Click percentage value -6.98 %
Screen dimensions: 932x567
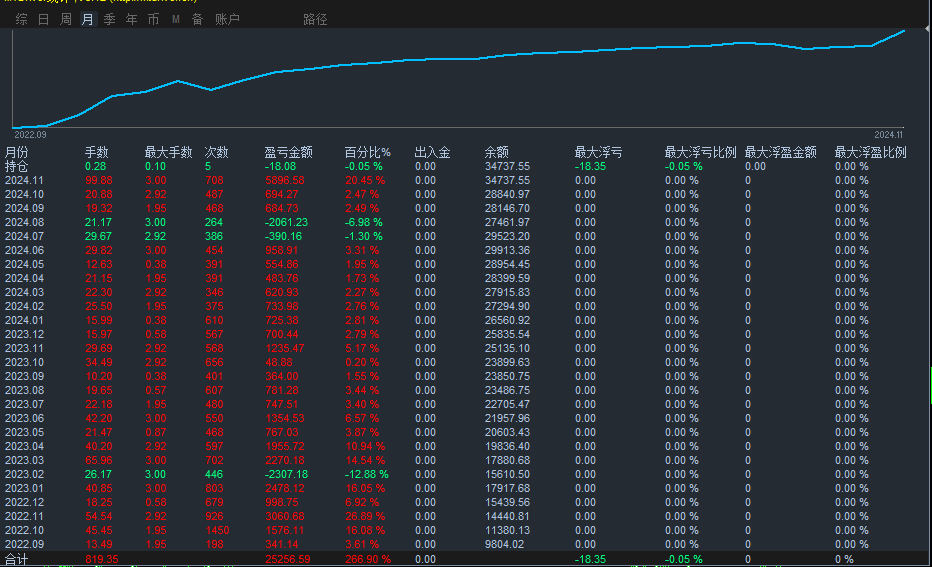point(364,222)
